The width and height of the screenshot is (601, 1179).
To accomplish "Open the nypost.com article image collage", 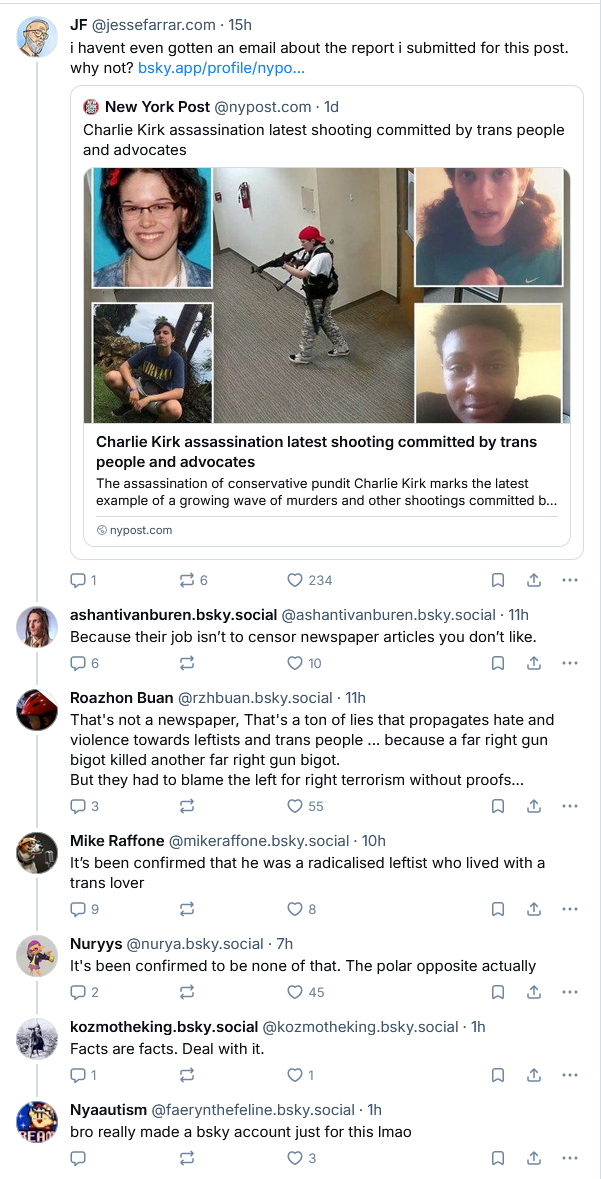I will (326, 295).
